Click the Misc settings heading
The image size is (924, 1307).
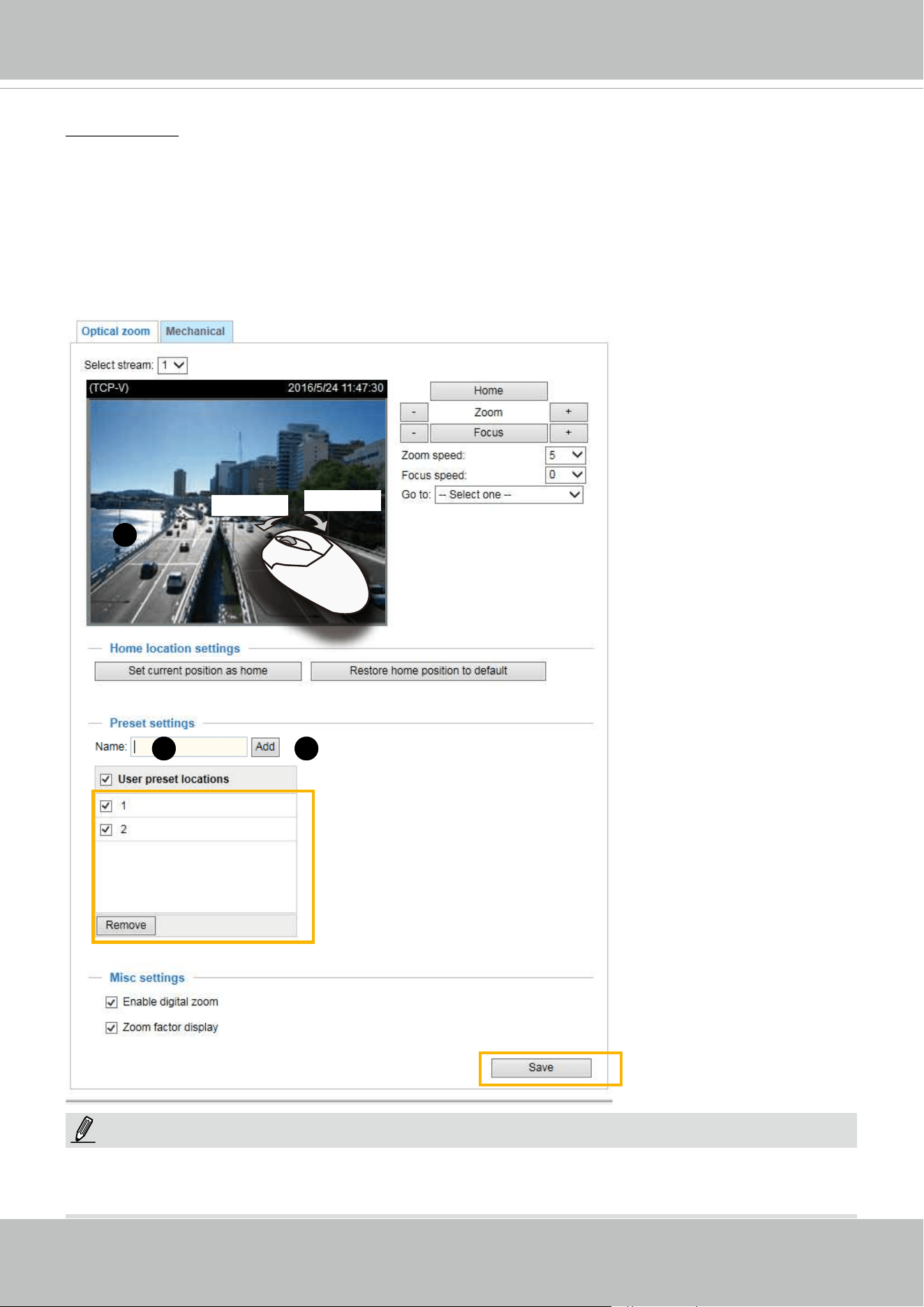coord(147,978)
